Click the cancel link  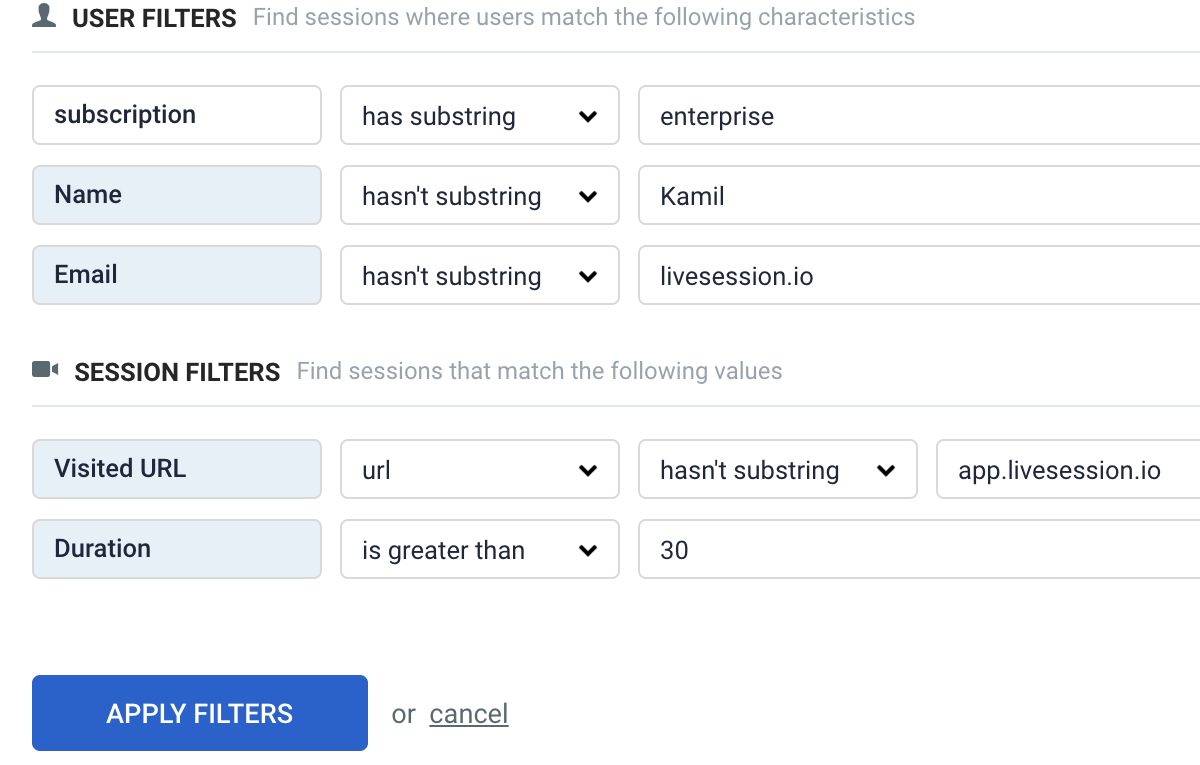coord(468,714)
